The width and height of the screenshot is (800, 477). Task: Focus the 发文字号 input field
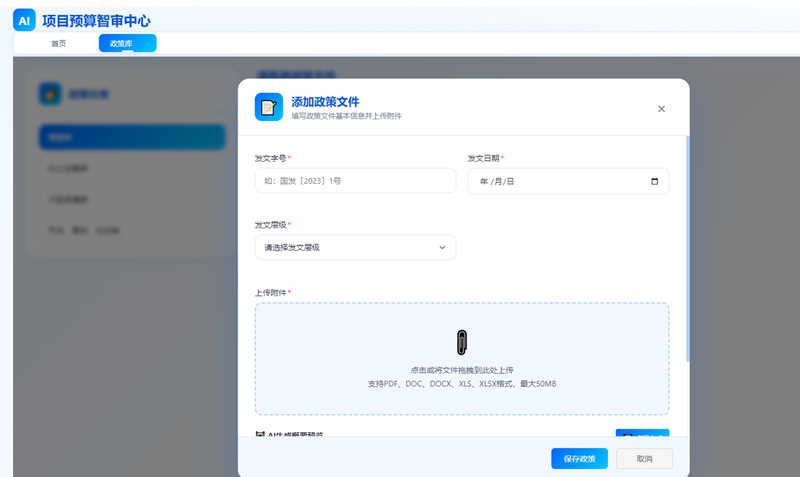(355, 181)
